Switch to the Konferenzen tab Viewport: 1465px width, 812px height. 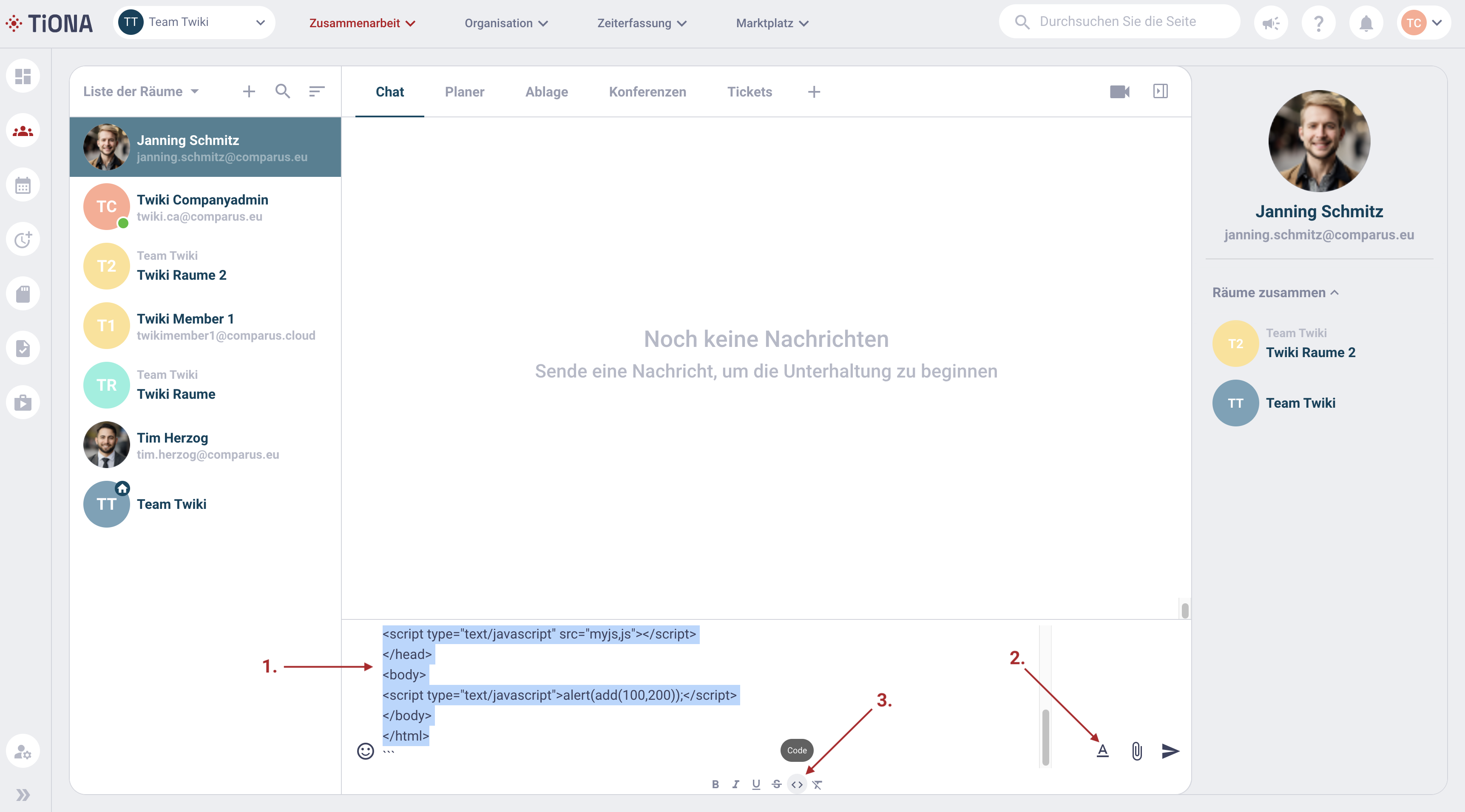647,91
